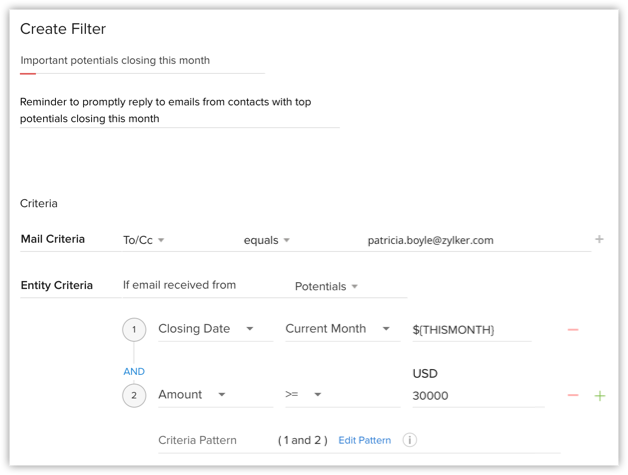
Task: Add a new criteria row with the green plus
Action: pyautogui.click(x=600, y=396)
